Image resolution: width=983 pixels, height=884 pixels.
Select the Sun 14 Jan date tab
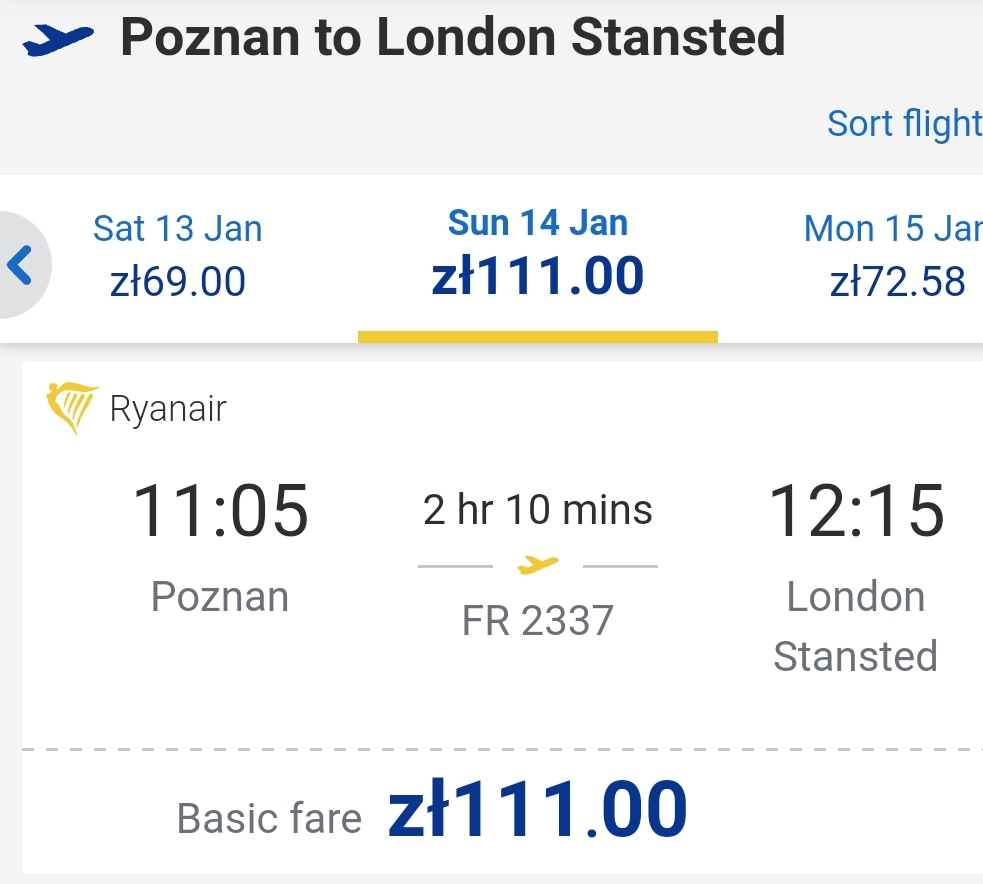click(538, 258)
